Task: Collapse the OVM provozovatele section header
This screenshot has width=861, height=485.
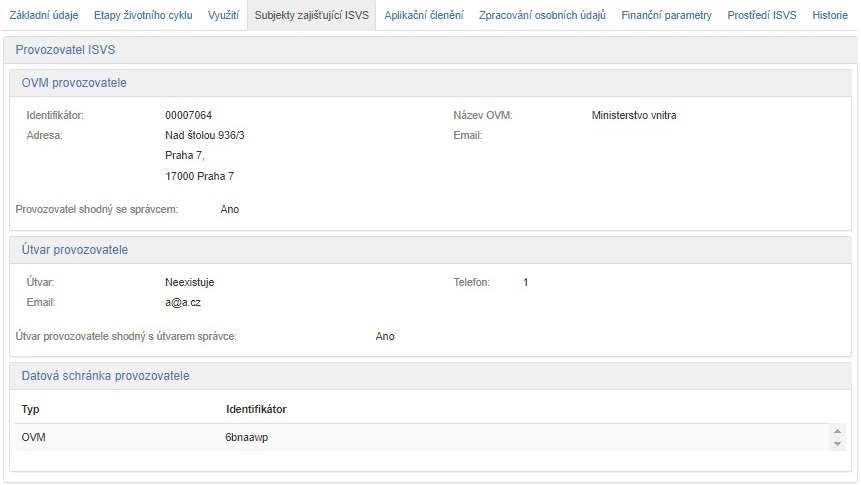Action: click(x=74, y=82)
